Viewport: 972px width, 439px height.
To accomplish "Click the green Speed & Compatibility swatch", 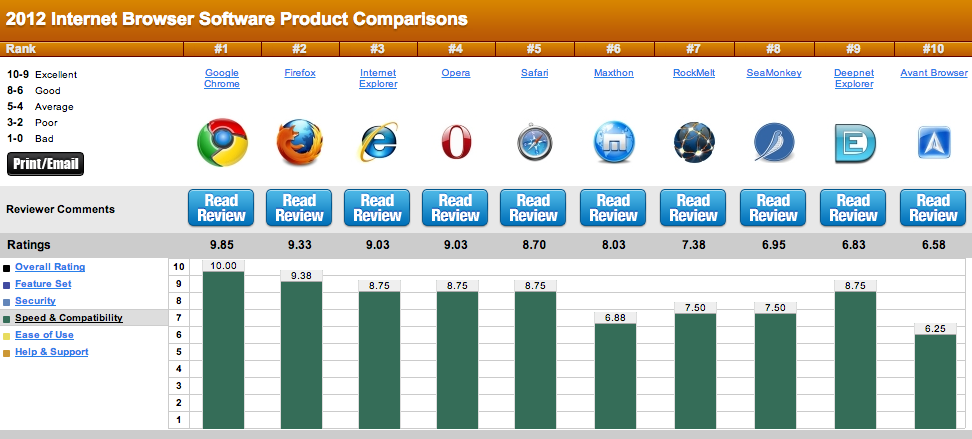I will coord(7,319).
